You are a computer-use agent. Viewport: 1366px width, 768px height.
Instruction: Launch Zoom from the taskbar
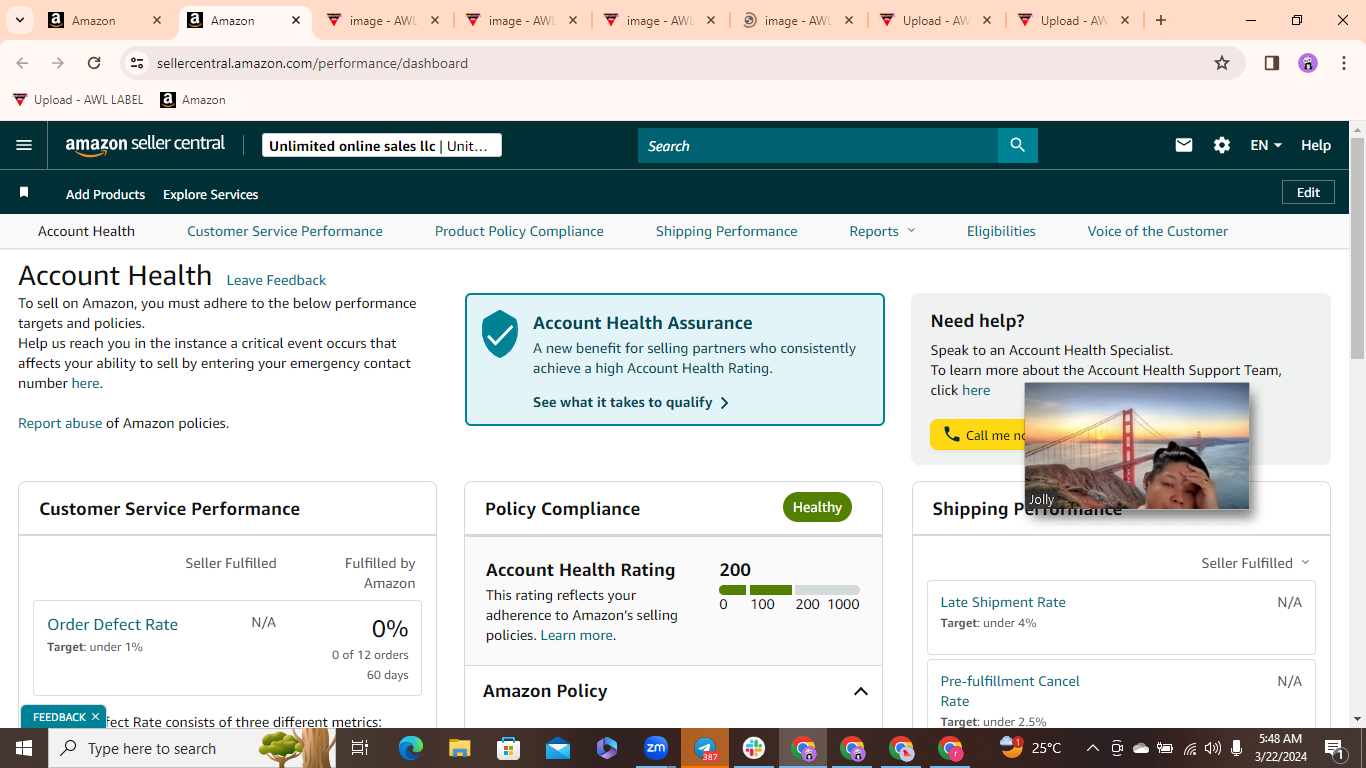coord(656,748)
